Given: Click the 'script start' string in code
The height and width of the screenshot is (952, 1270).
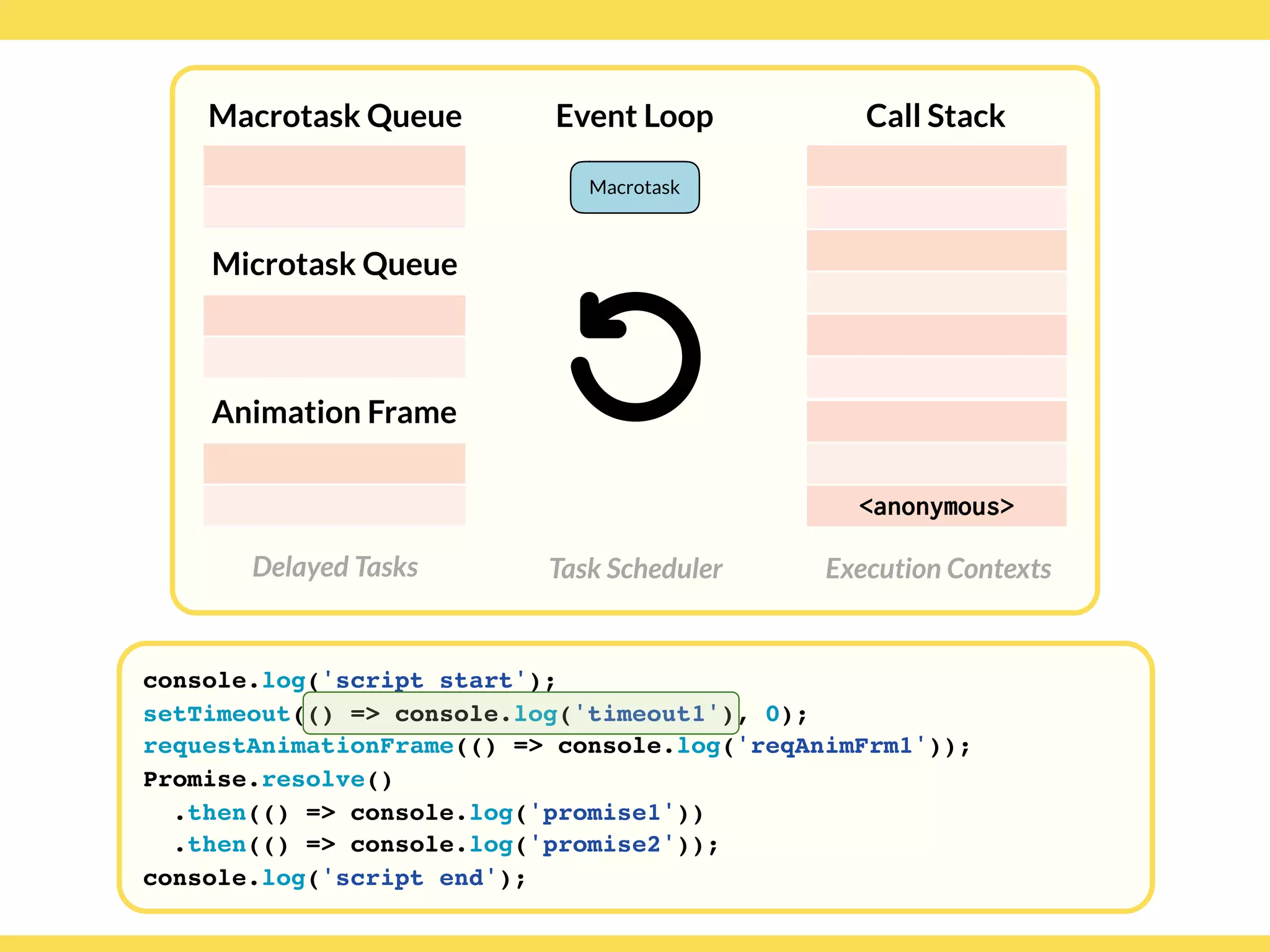Looking at the screenshot, I should click(424, 681).
